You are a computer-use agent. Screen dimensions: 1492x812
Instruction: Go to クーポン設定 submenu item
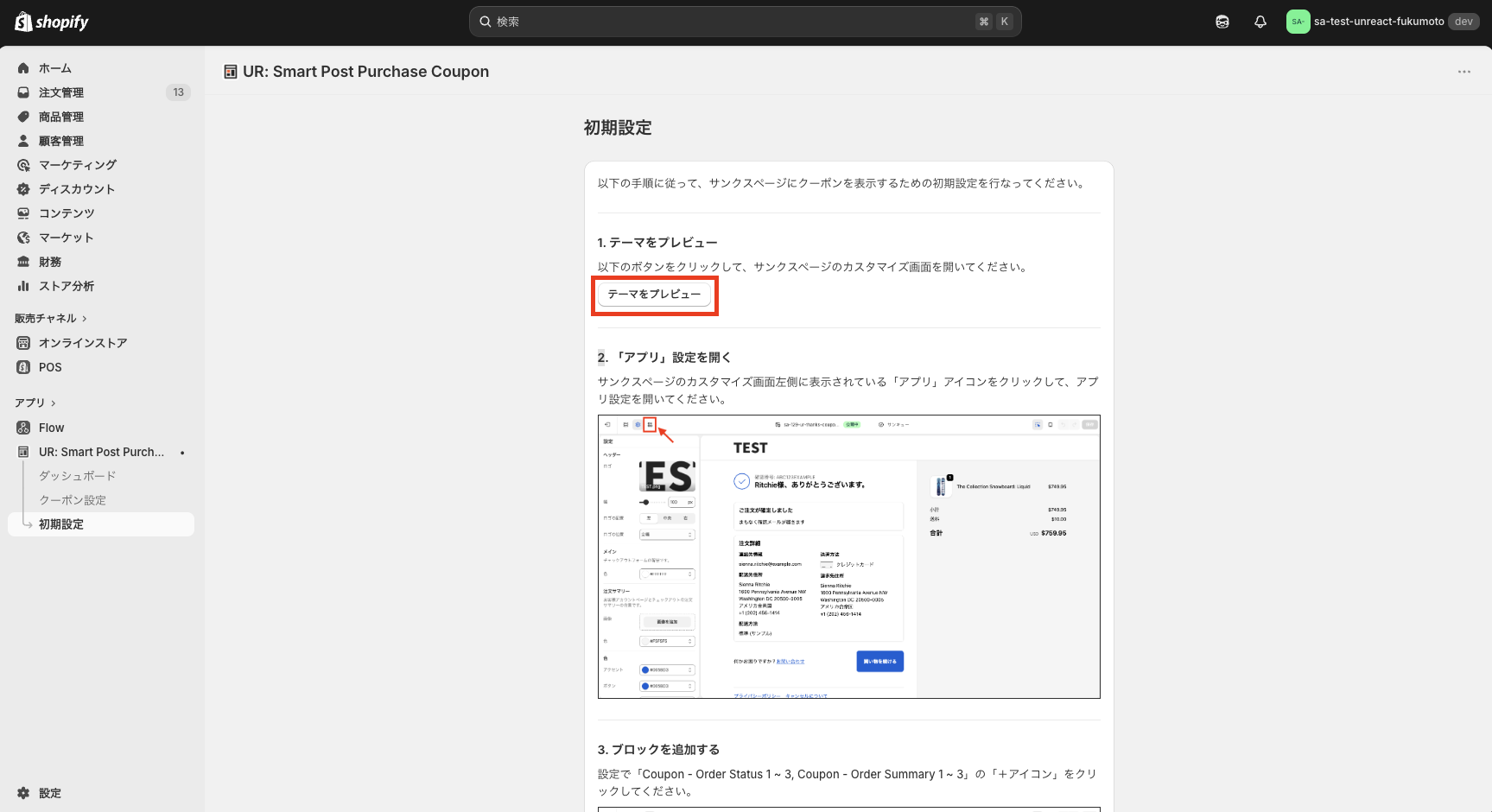point(73,500)
